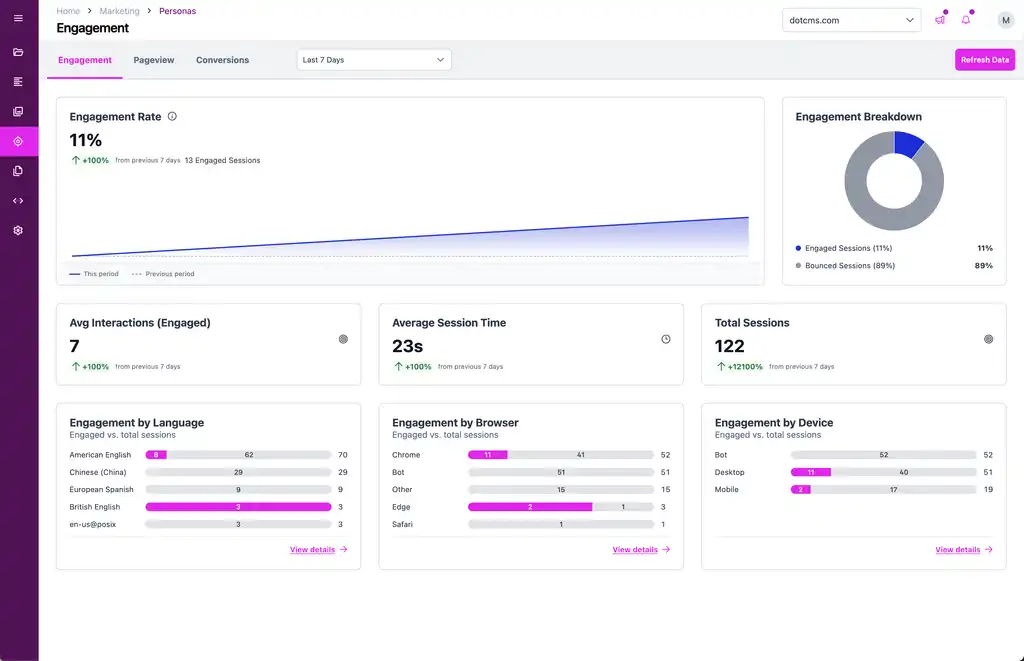Click the 13 Engaged Sessions text
The height and width of the screenshot is (661, 1024).
[x=222, y=160]
